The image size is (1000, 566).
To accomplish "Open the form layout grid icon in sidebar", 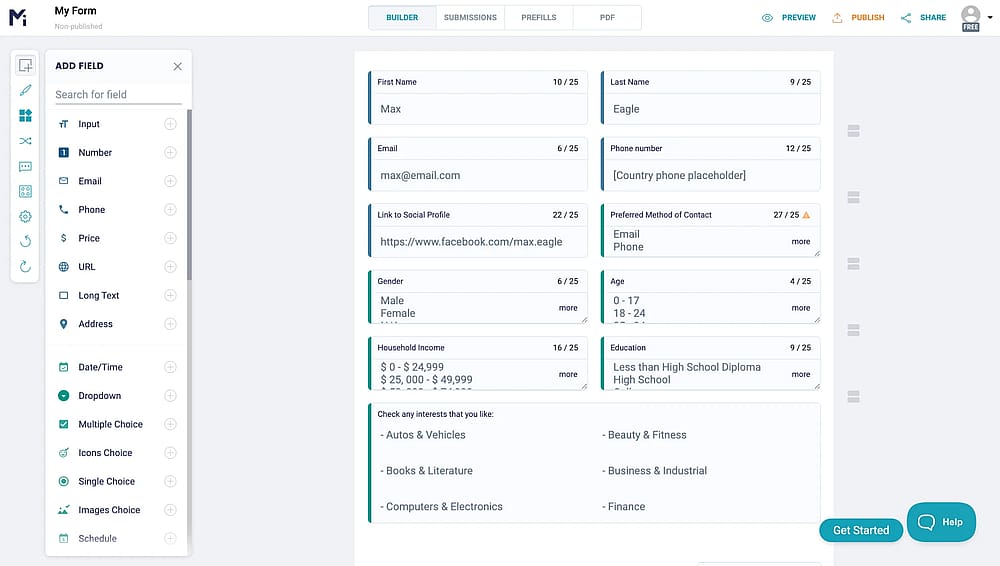I will 26,191.
